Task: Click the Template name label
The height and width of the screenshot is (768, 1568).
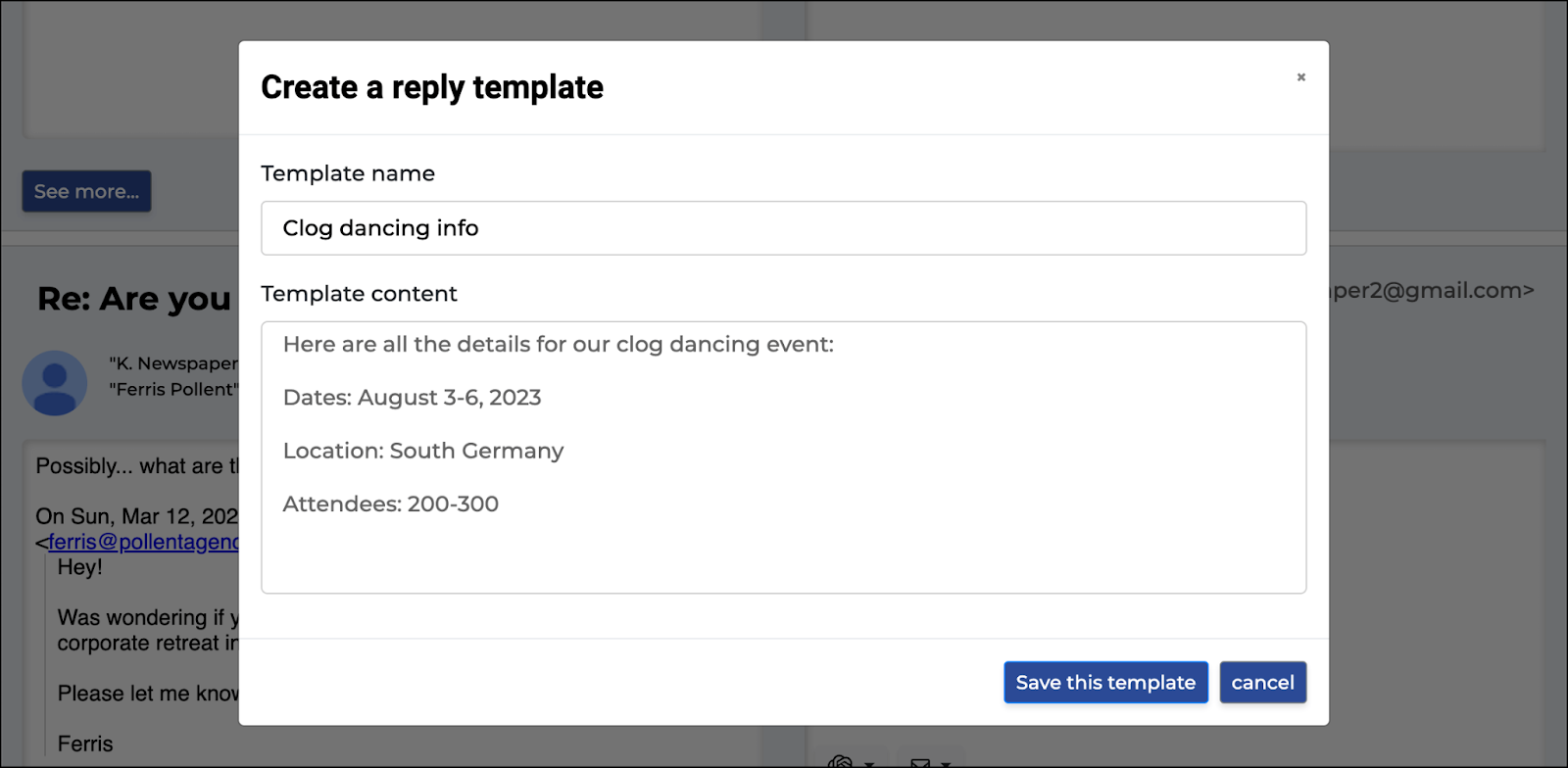Action: [348, 173]
